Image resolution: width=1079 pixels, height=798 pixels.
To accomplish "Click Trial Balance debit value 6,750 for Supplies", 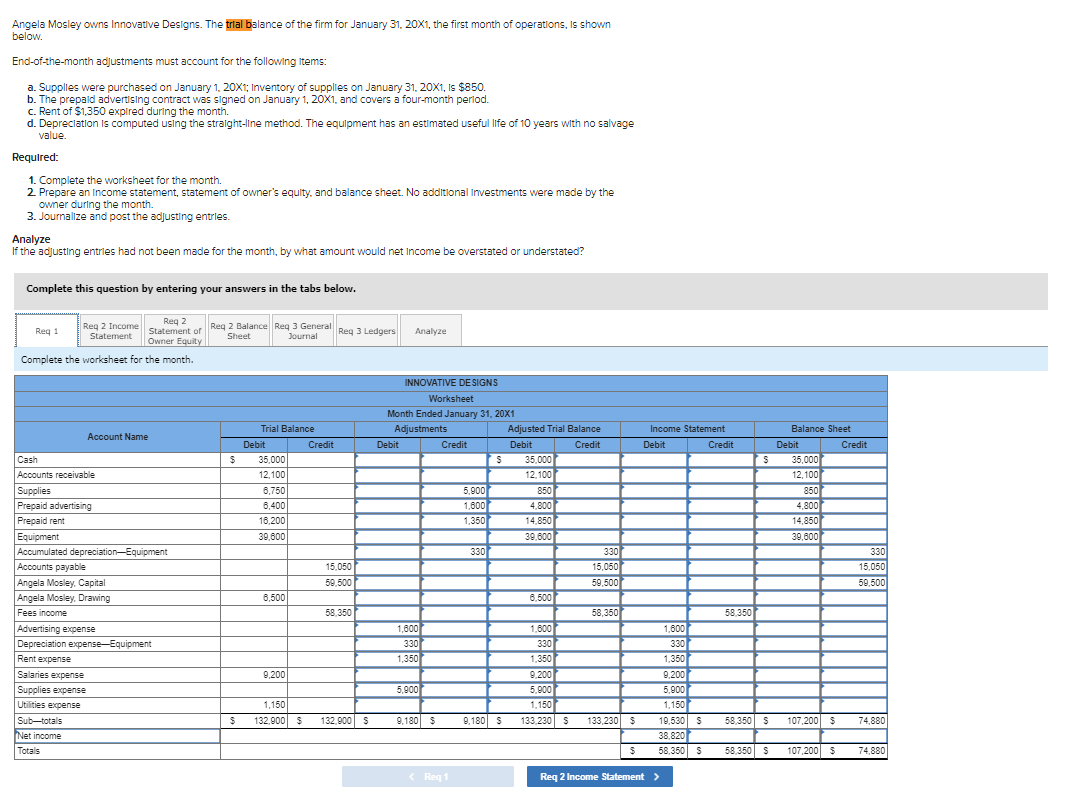I will coord(254,490).
